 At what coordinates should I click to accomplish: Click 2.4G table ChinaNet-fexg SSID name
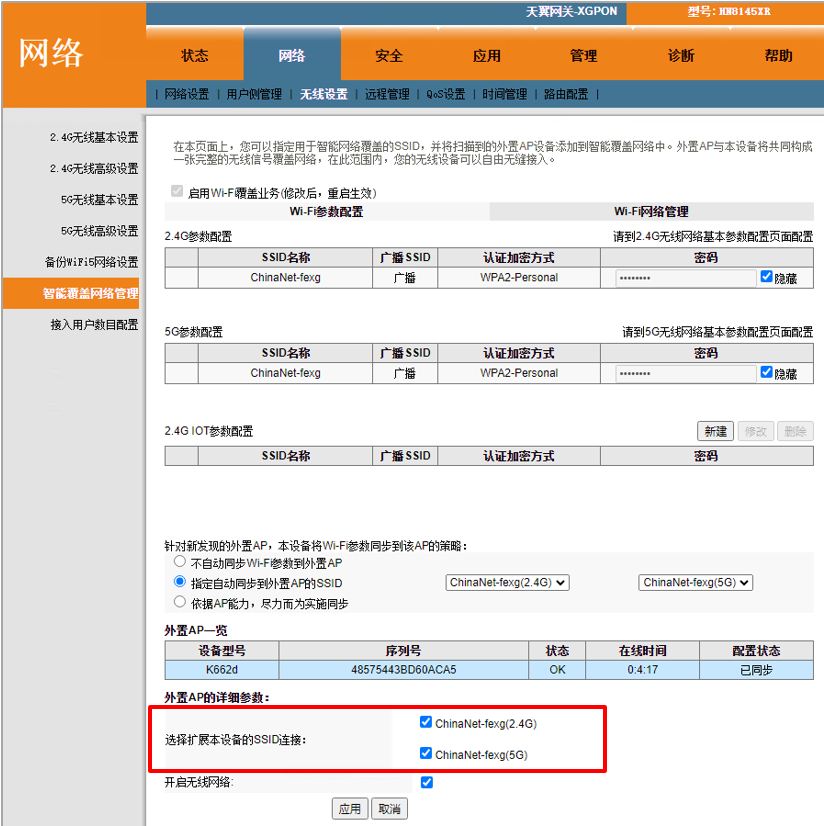(286, 278)
